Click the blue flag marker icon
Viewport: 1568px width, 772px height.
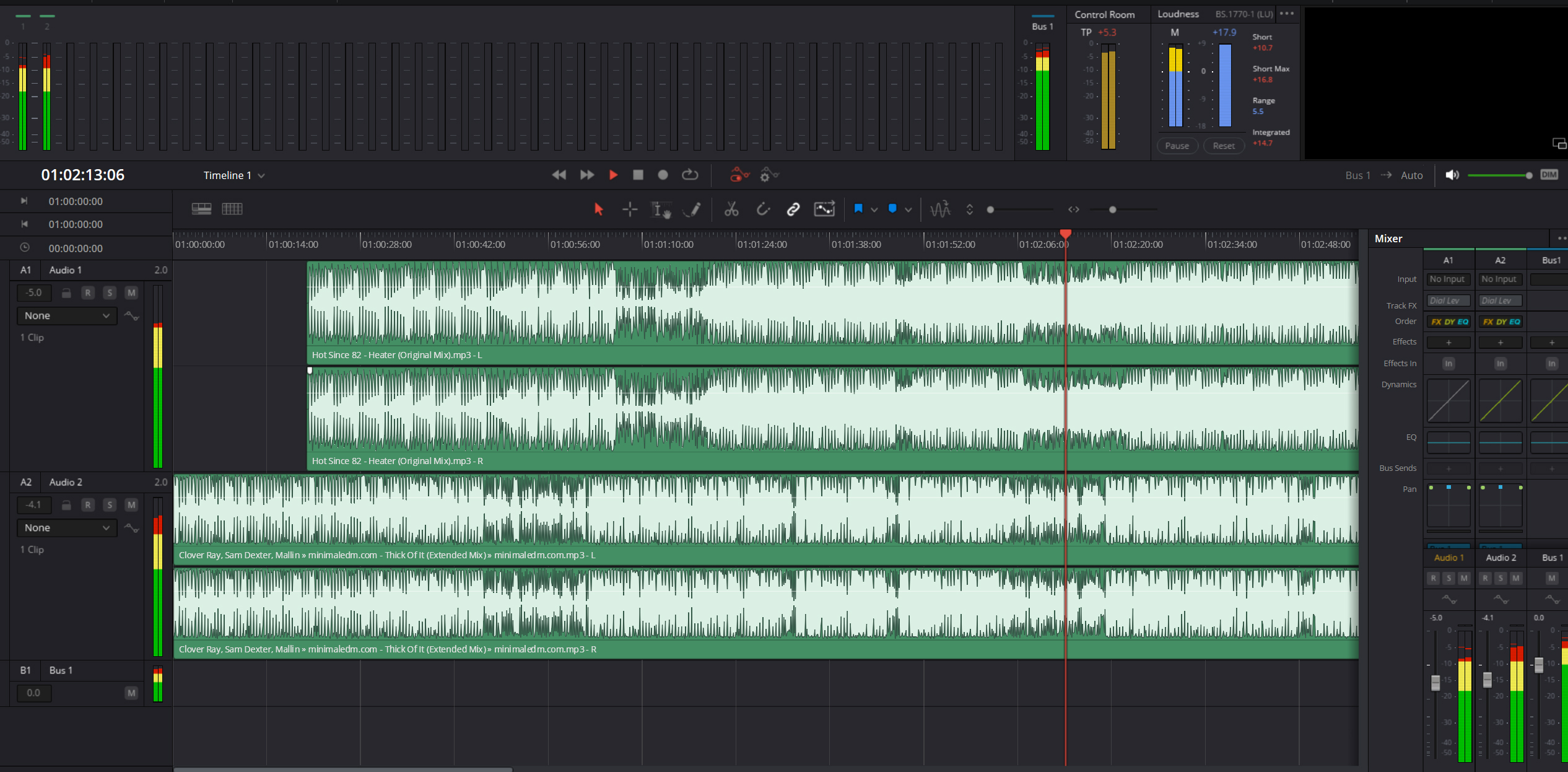click(x=858, y=209)
